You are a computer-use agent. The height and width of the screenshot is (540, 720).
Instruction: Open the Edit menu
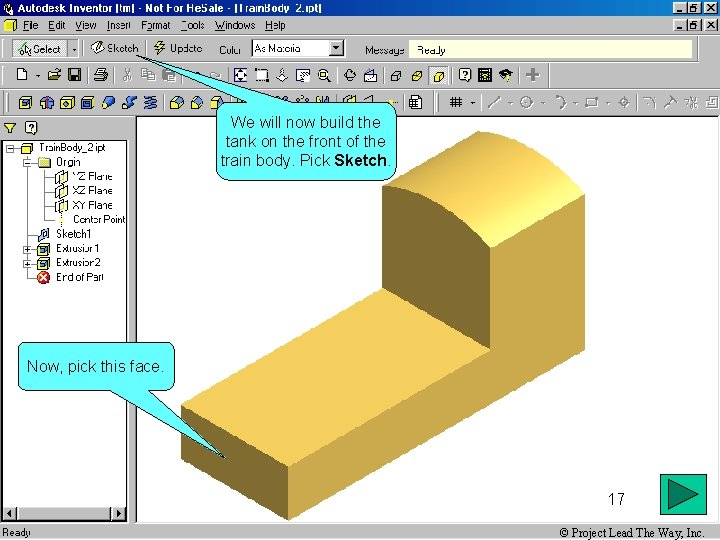57,25
